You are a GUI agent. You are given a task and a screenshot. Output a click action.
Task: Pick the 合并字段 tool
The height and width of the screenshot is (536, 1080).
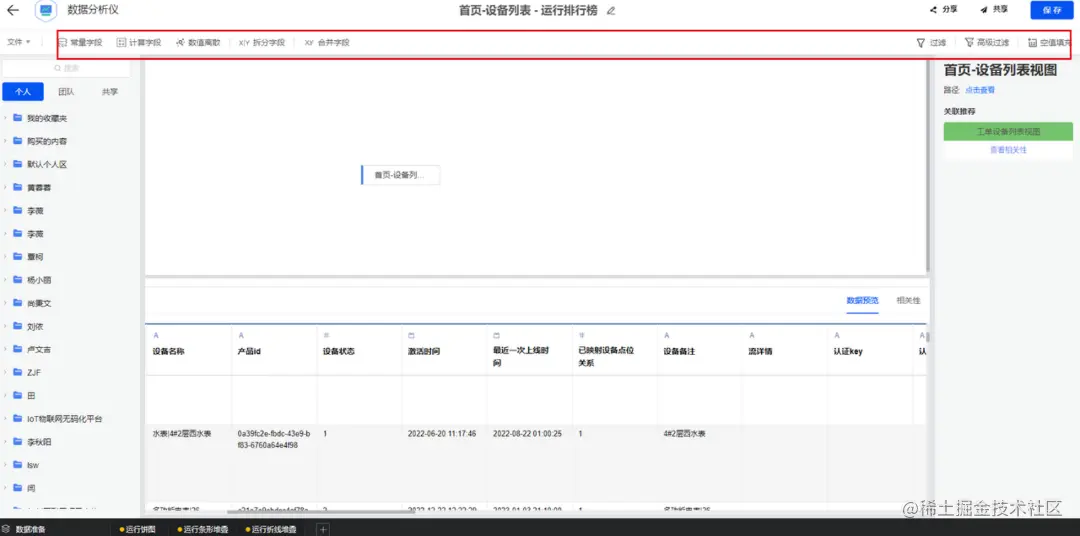pyautogui.click(x=327, y=42)
